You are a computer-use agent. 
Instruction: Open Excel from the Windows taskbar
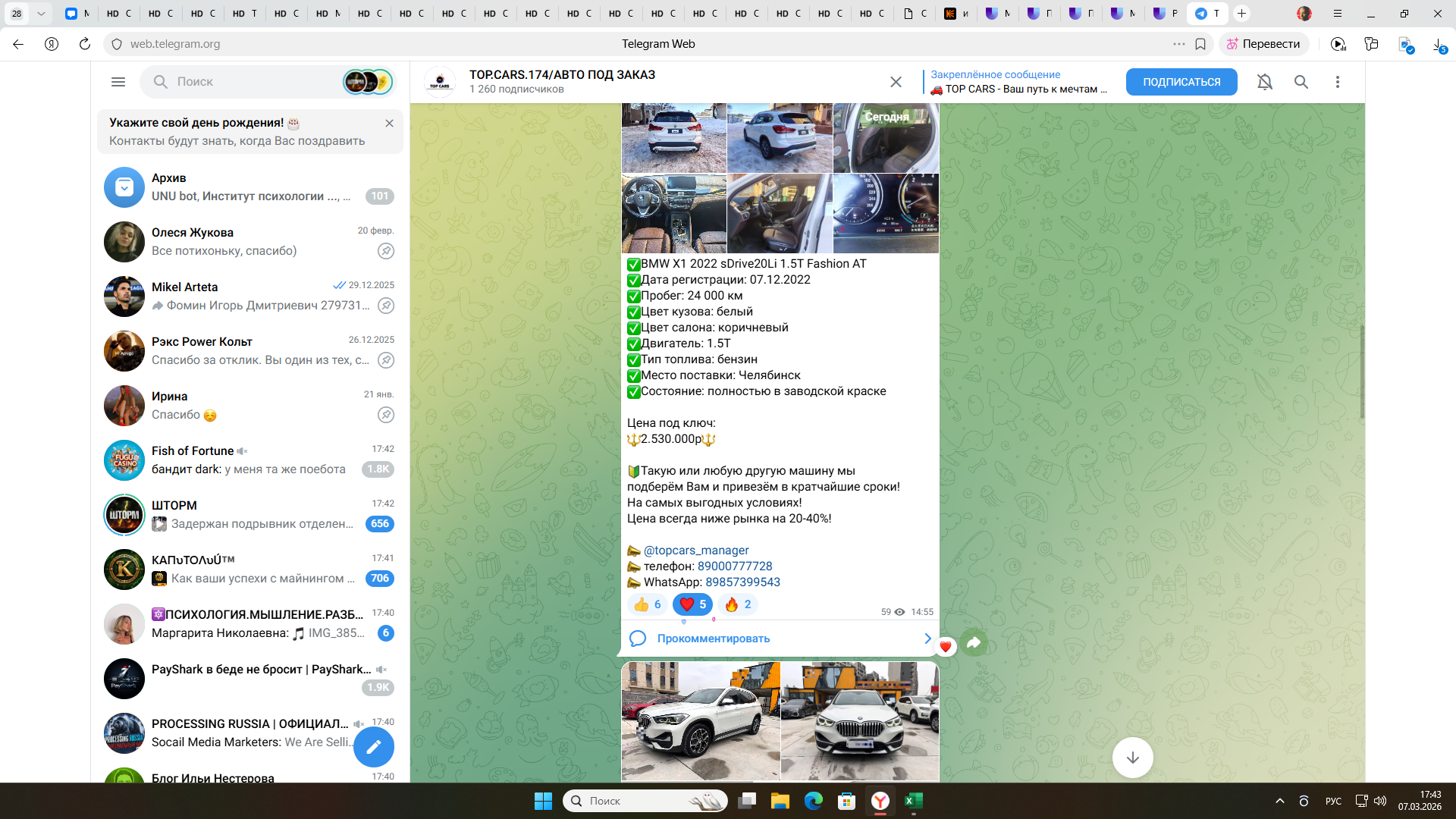(914, 801)
